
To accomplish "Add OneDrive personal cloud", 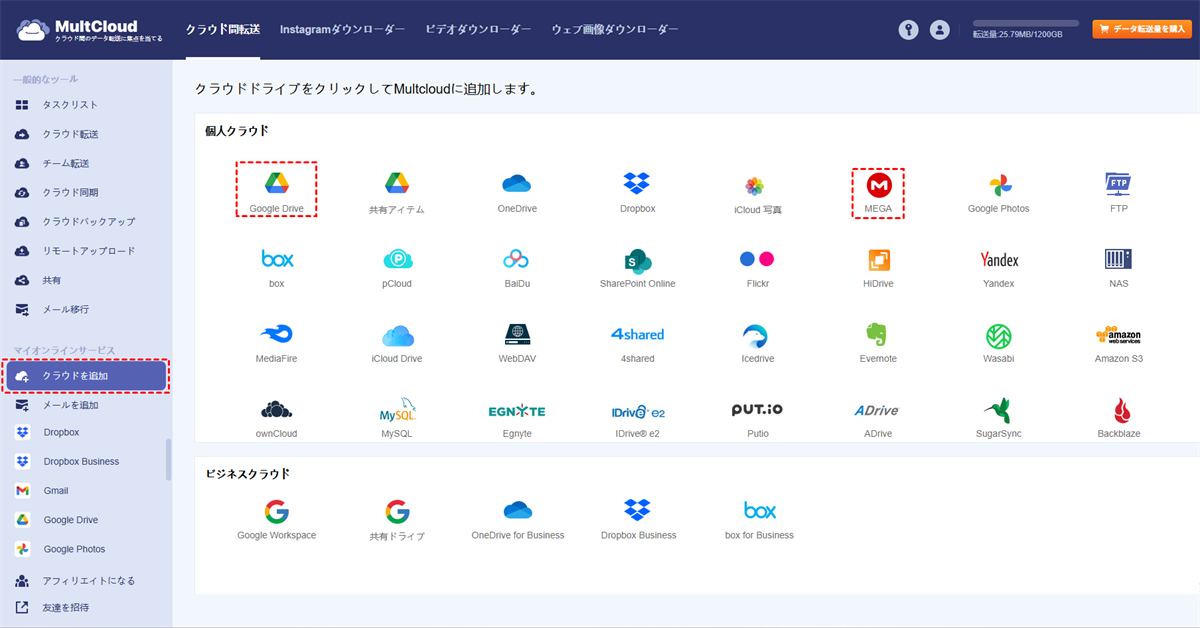I will pyautogui.click(x=517, y=183).
